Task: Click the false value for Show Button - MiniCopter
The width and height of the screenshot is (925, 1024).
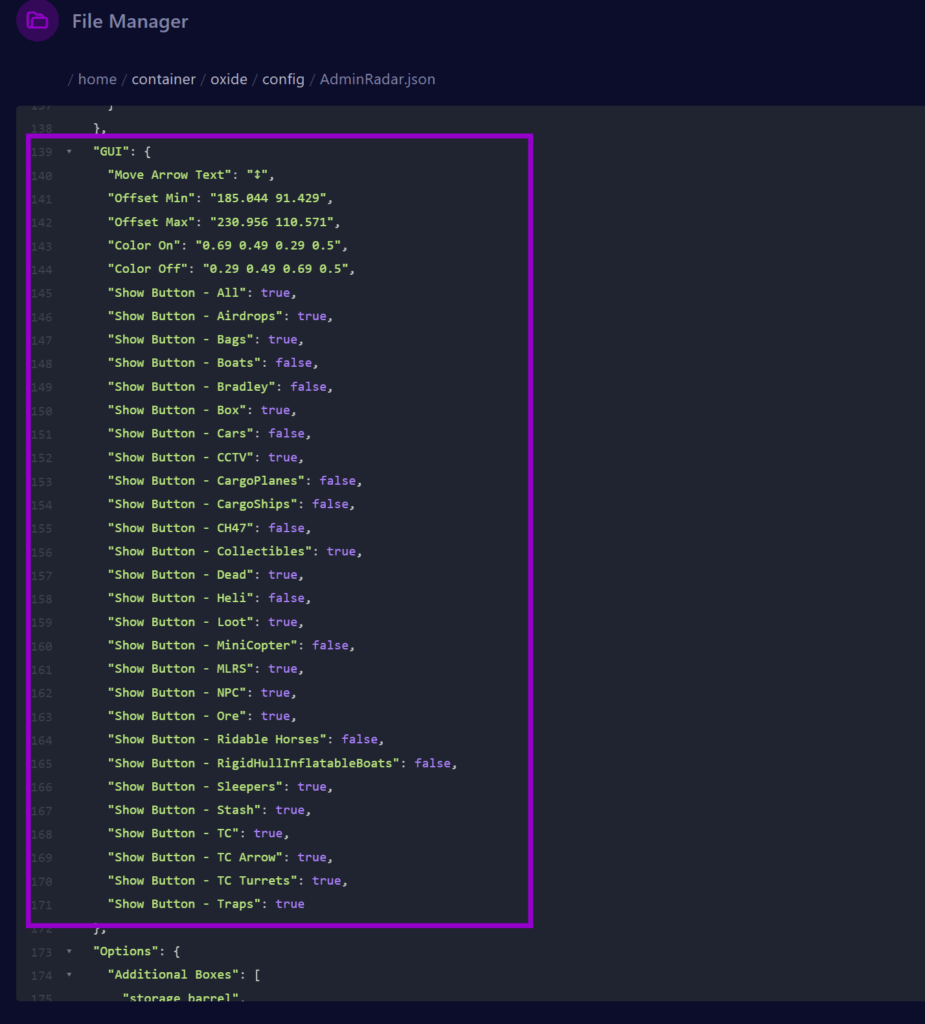Action: [330, 645]
